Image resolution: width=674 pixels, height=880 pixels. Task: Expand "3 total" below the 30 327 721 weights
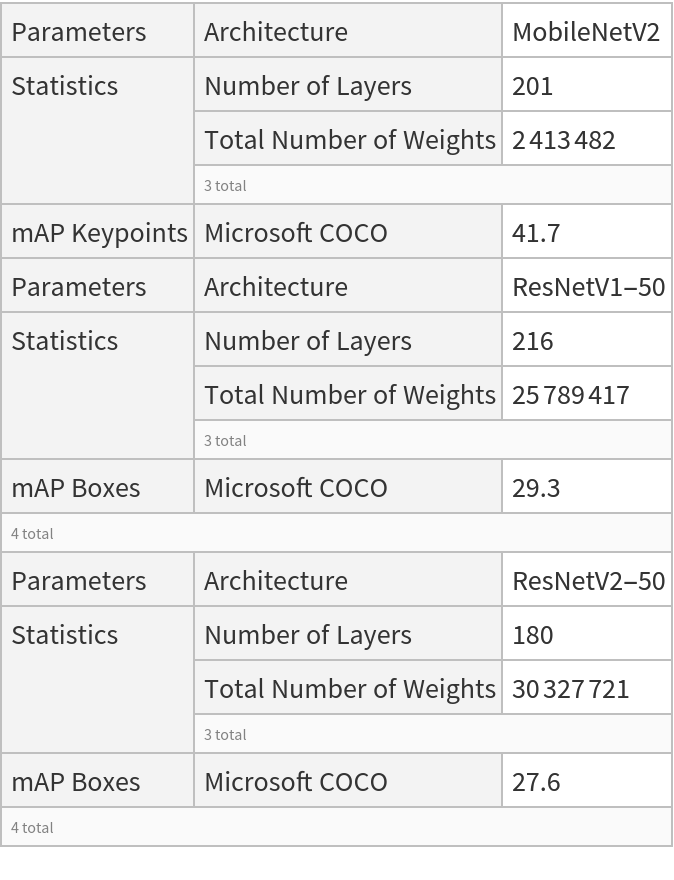click(x=225, y=735)
